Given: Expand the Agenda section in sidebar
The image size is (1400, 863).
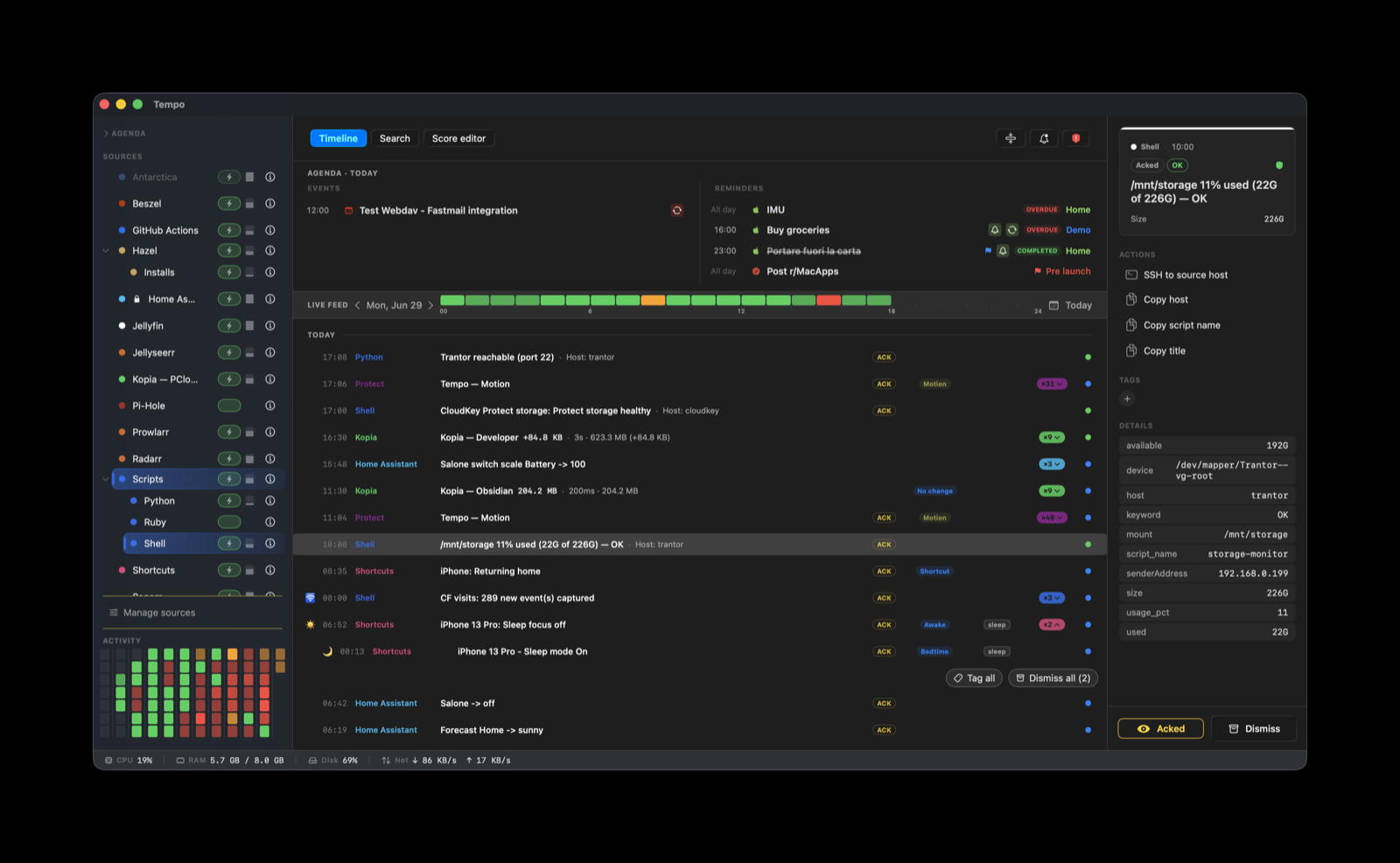Looking at the screenshot, I should tap(106, 134).
